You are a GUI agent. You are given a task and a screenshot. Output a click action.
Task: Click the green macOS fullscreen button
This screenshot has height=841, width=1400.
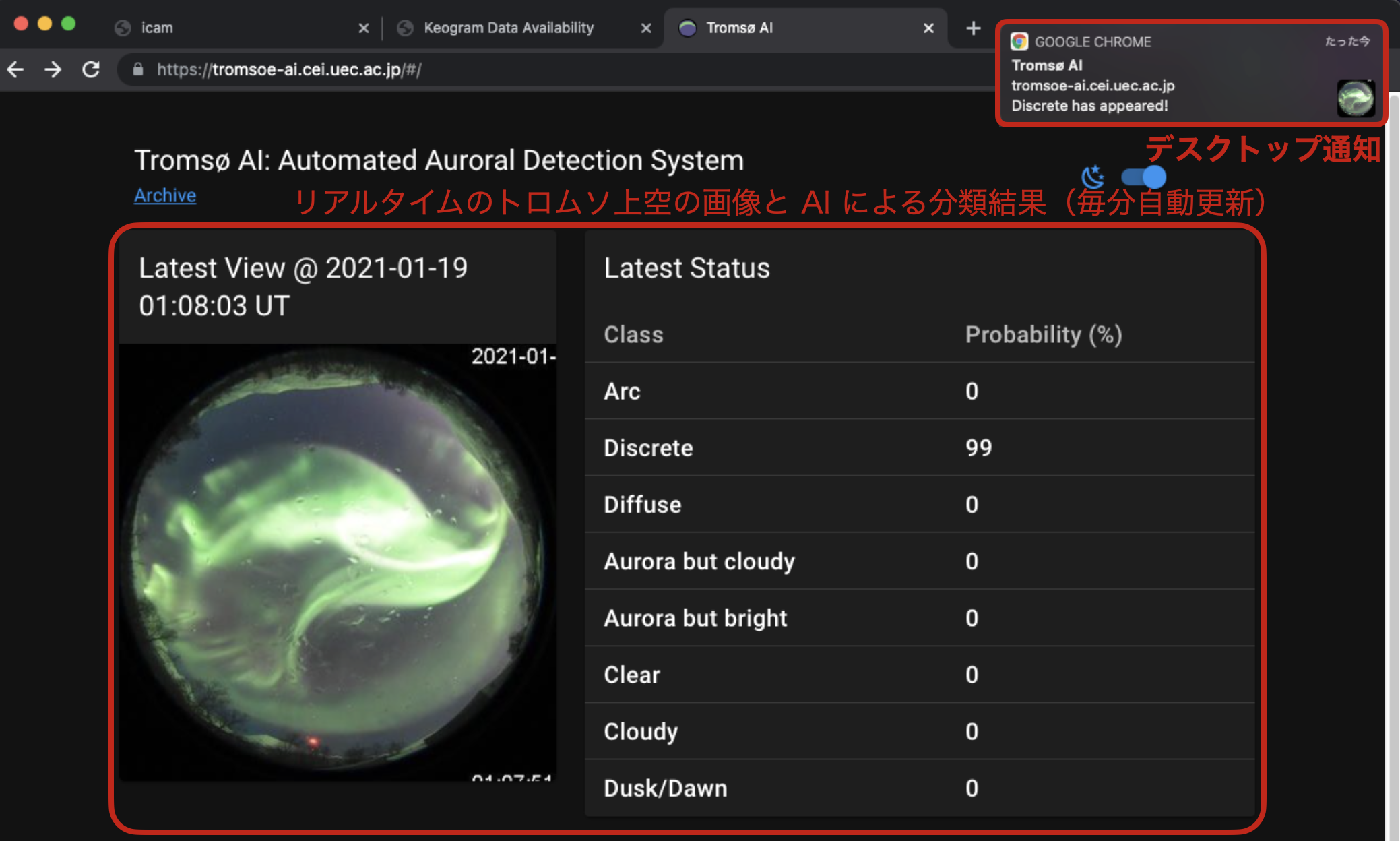tap(68, 24)
